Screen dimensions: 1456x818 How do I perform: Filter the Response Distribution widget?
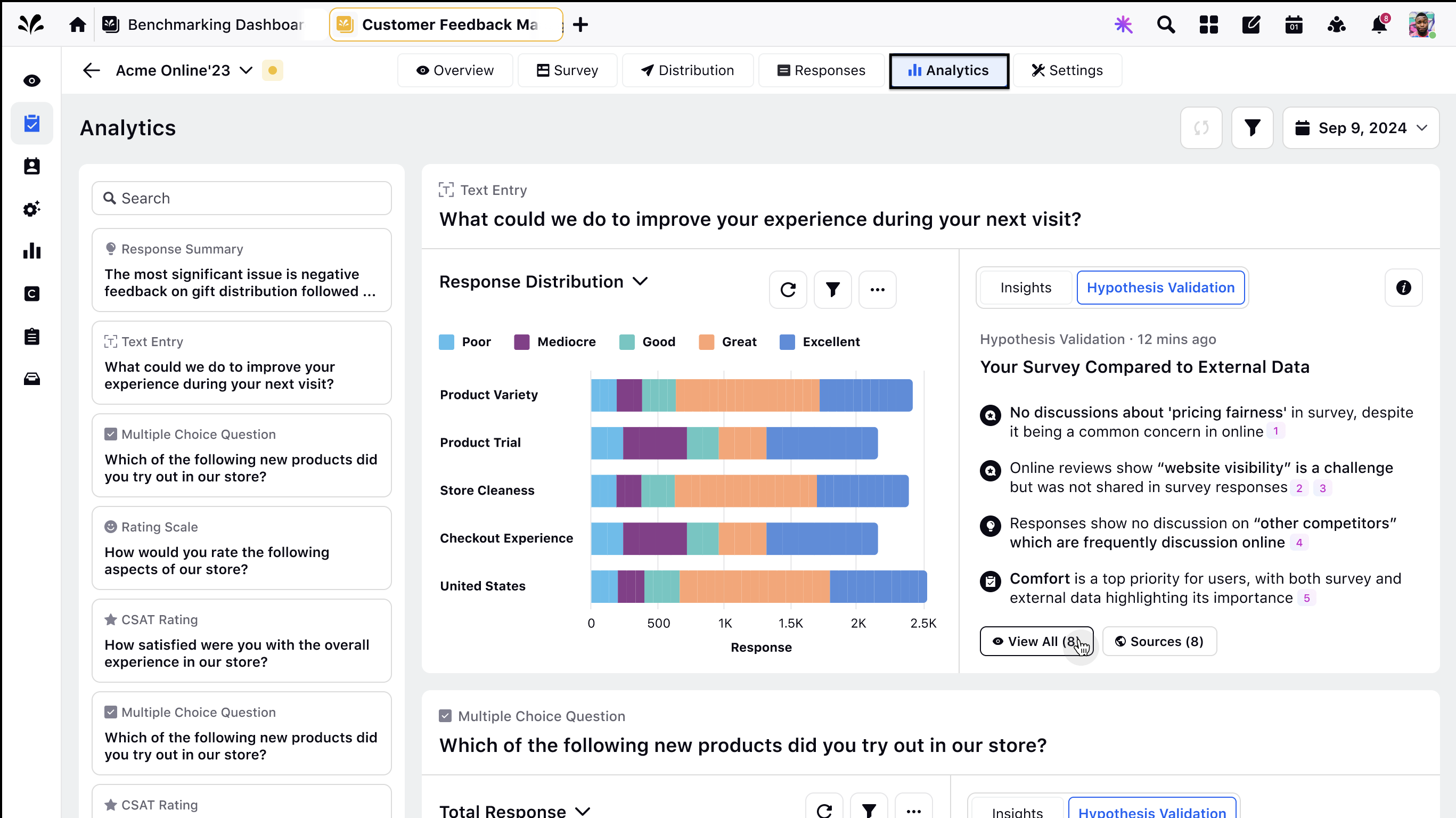coord(832,290)
